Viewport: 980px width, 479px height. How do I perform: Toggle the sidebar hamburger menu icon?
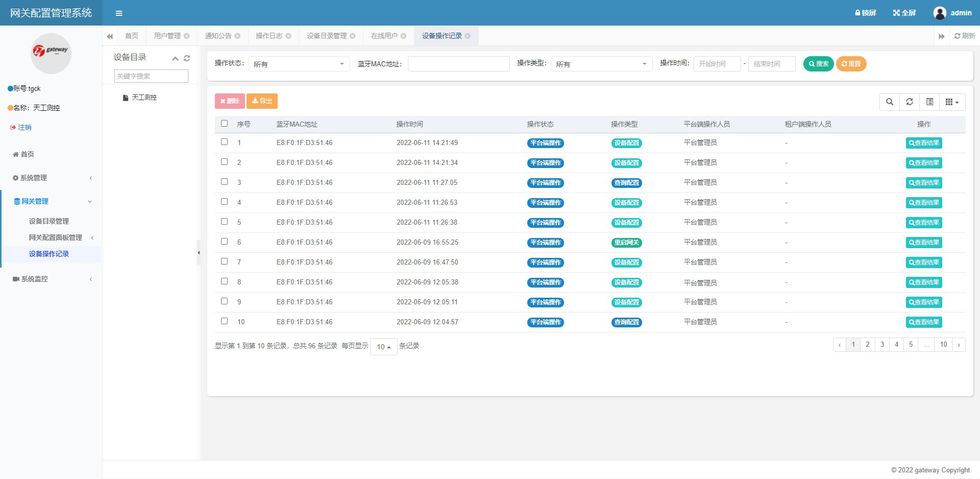[119, 13]
